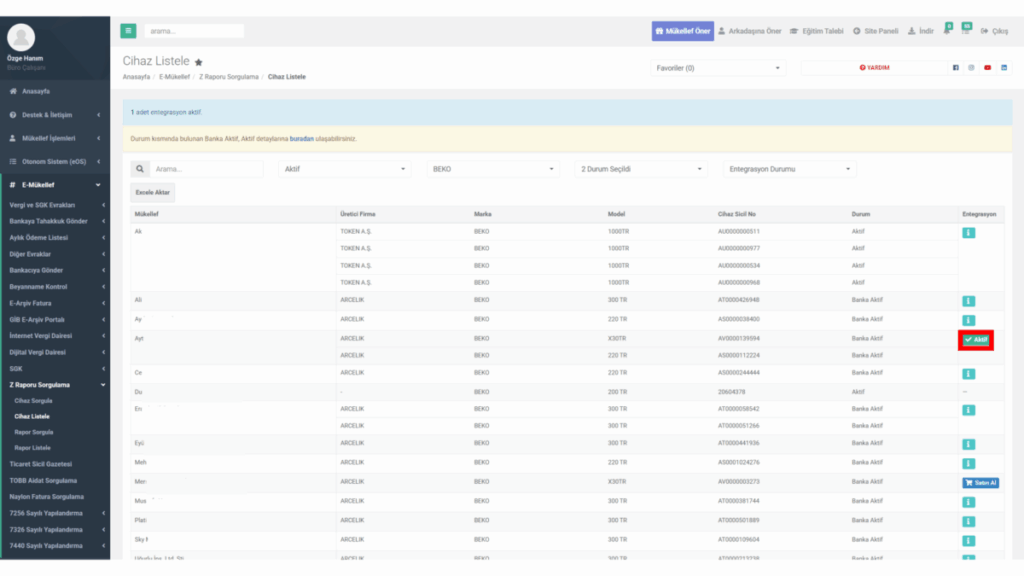The height and width of the screenshot is (576, 1024).
Task: Open the LinkedIn icon in the header
Action: (x=1004, y=68)
